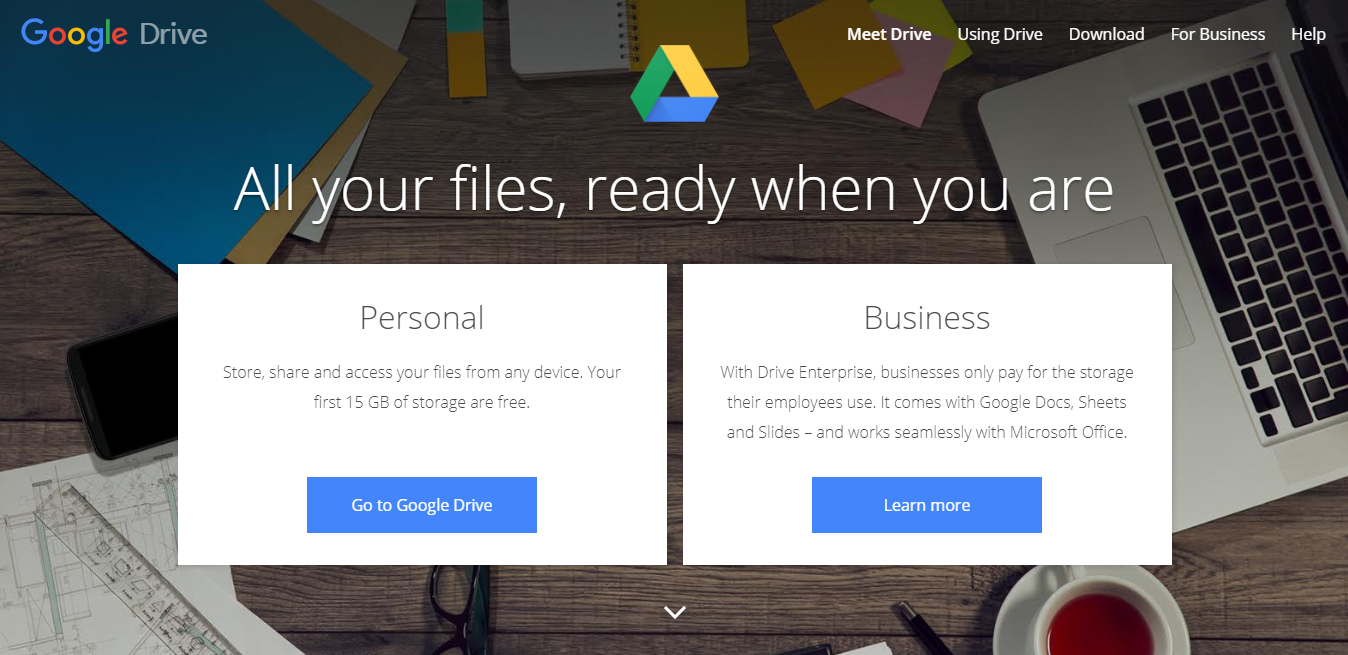Click the Learn more button

[927, 505]
